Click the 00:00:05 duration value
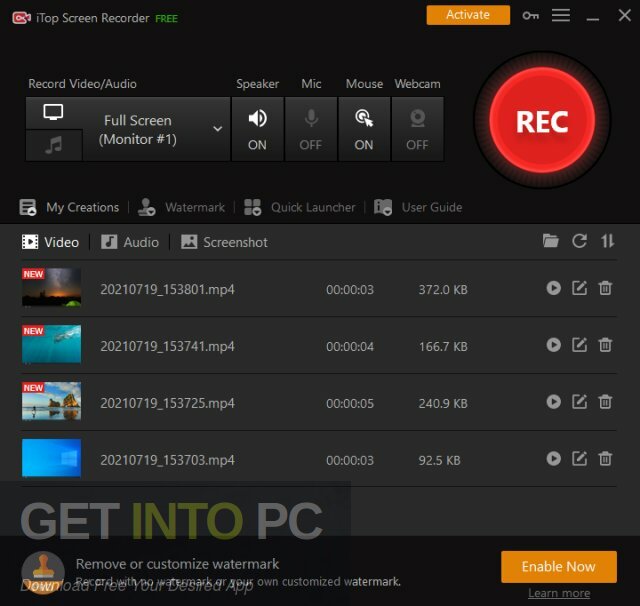Screen dimensions: 640x606 click(x=350, y=404)
